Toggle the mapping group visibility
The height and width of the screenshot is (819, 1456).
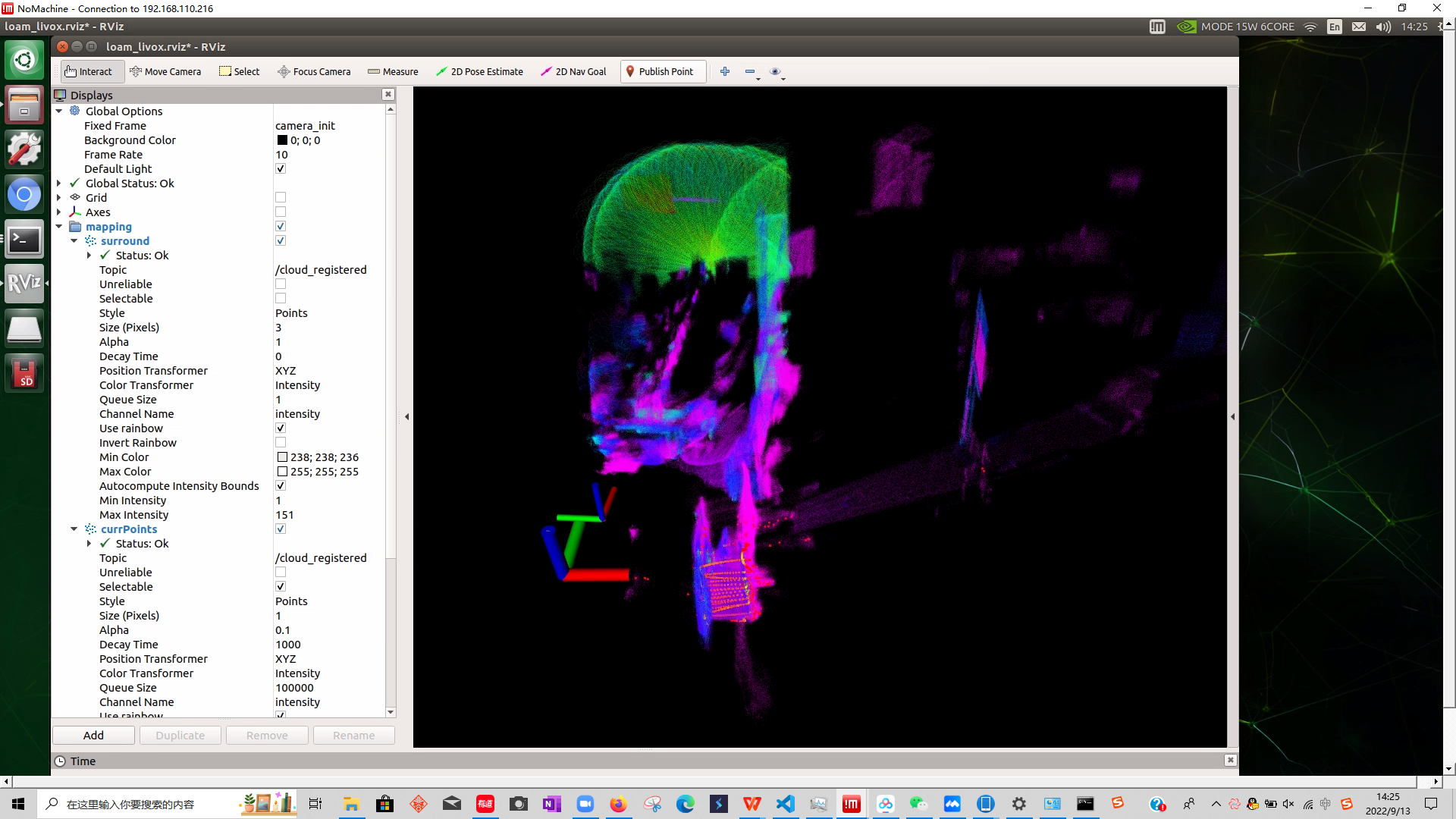pos(281,226)
